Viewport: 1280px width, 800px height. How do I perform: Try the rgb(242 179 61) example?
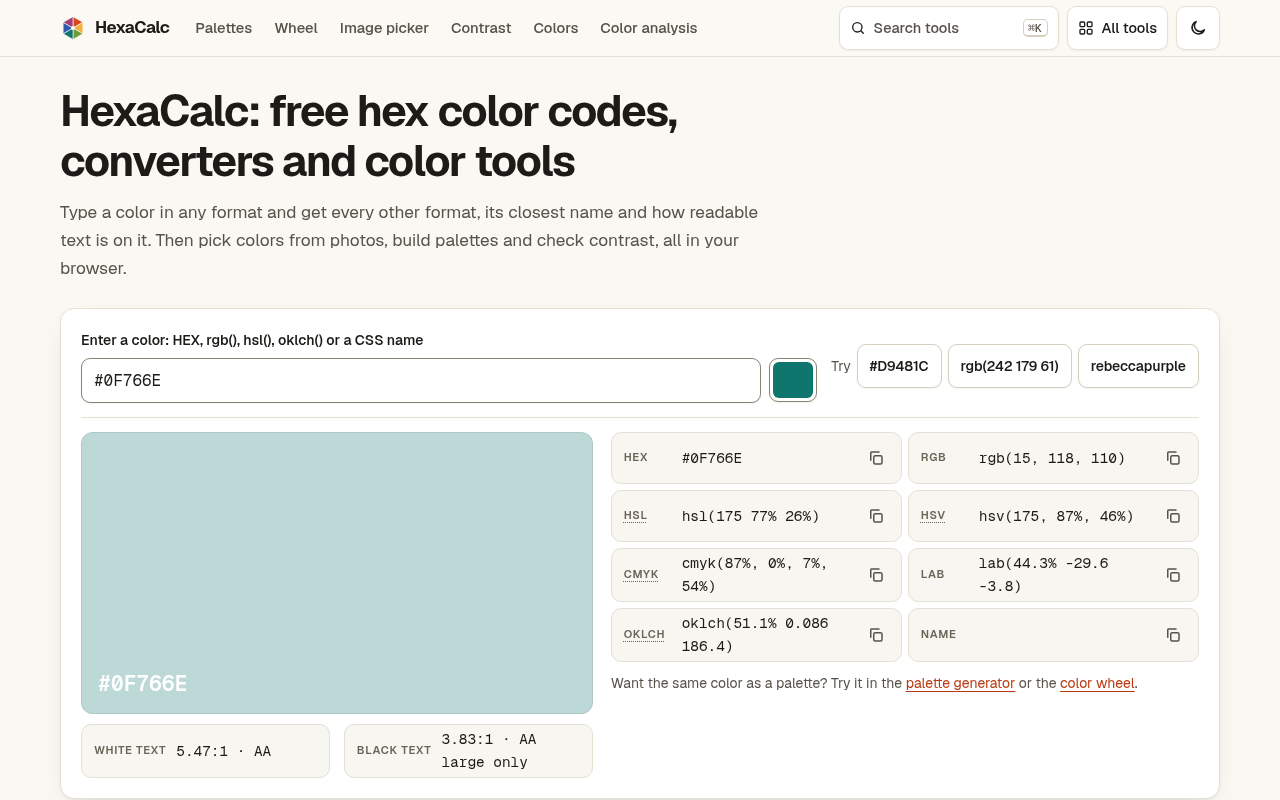click(x=1010, y=366)
